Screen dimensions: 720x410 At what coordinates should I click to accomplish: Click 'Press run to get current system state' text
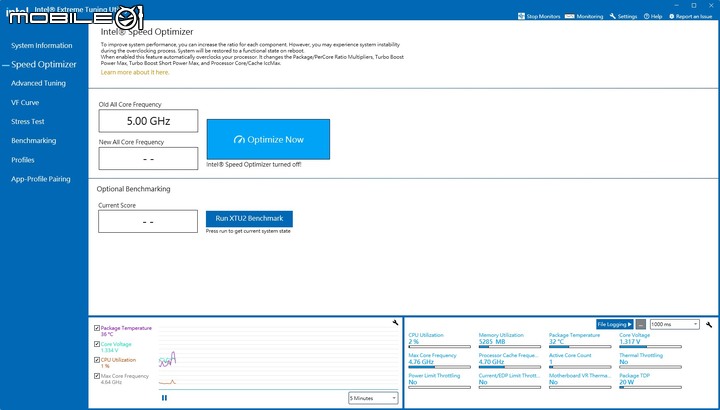coord(248,231)
